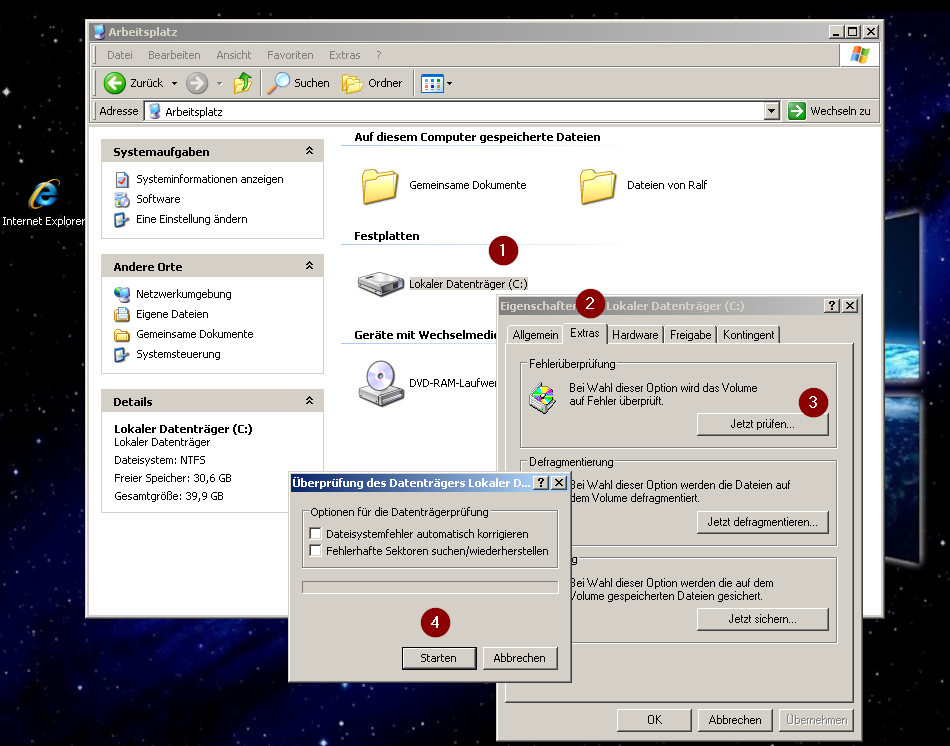Open Systemsteuerung link
This screenshot has width=950, height=746.
click(178, 354)
